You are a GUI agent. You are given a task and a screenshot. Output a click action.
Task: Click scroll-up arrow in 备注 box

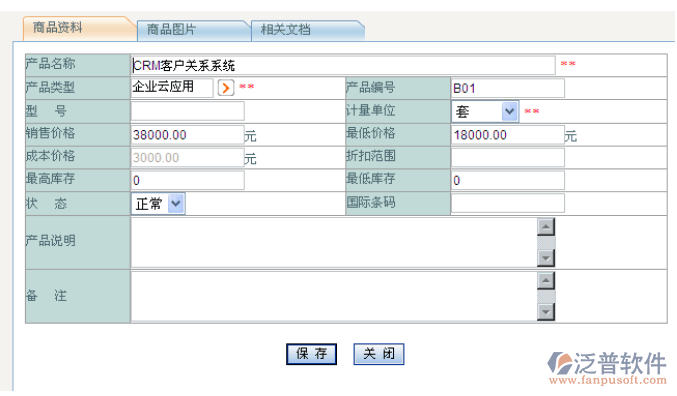coord(546,281)
